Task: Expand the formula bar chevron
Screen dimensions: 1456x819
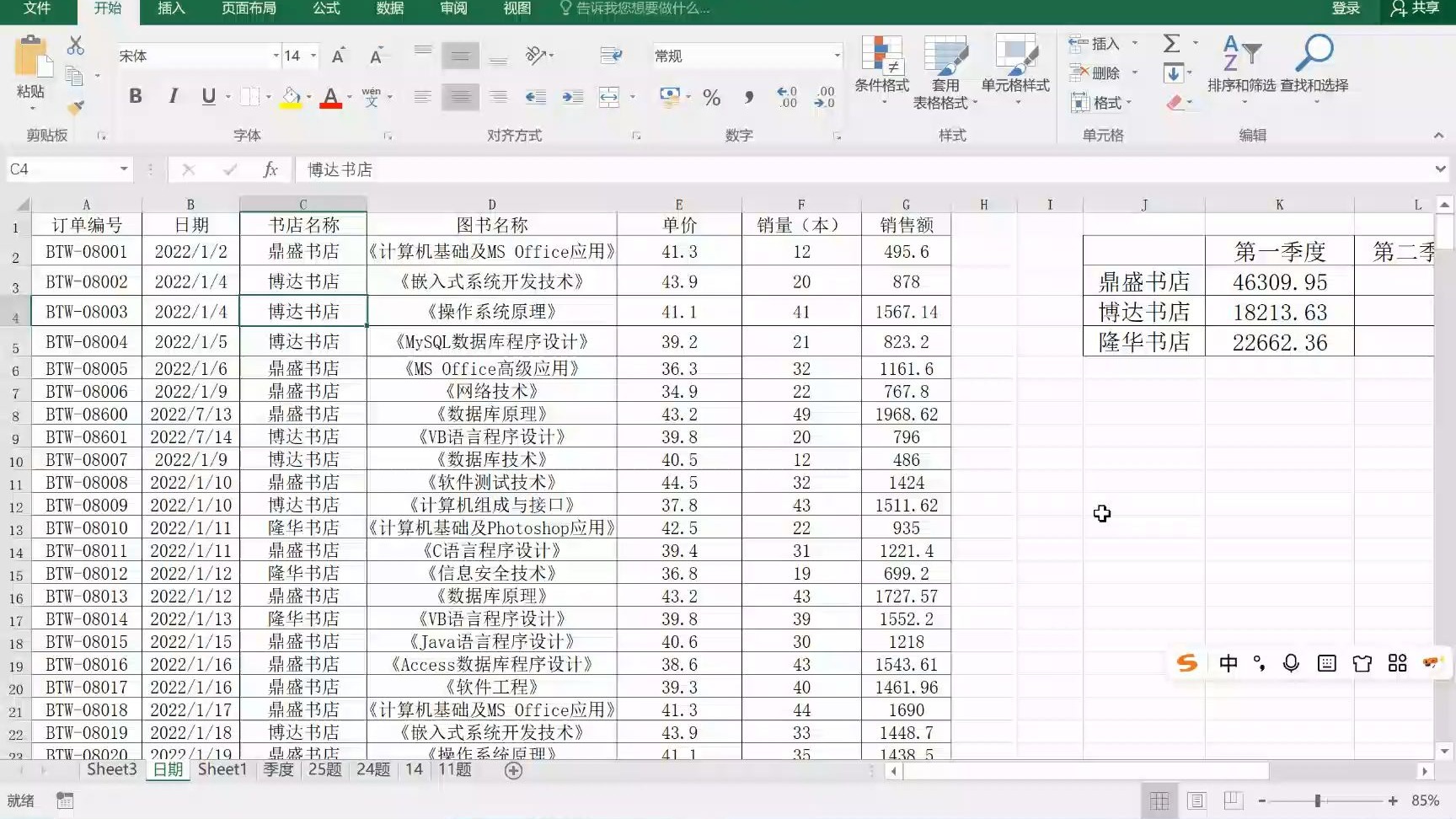Action: tap(1440, 169)
